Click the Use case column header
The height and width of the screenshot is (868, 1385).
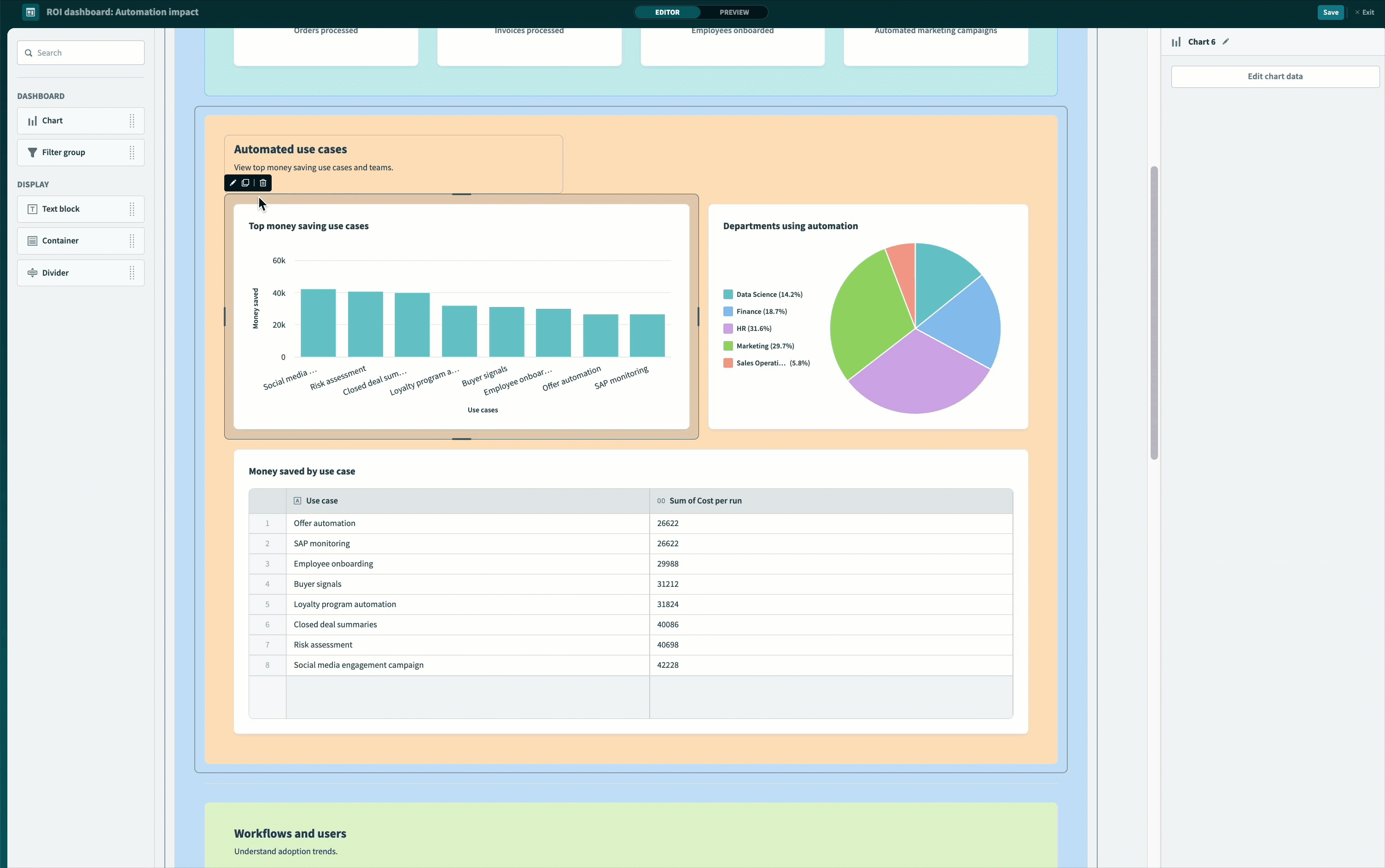click(321, 501)
